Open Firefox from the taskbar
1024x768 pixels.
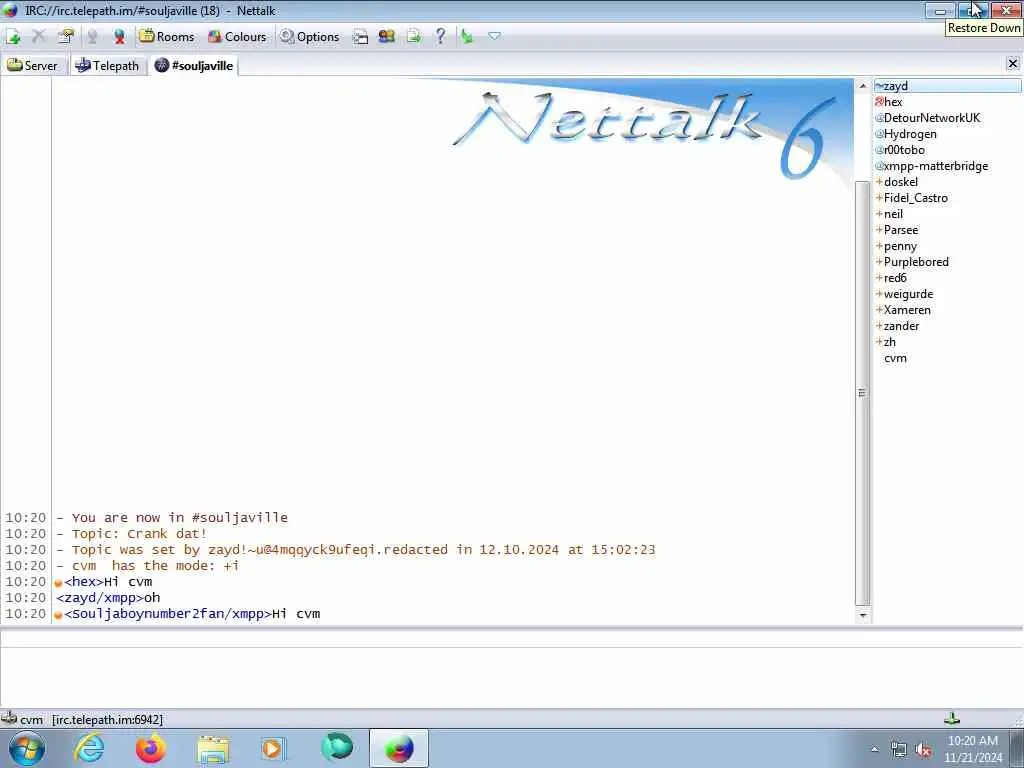click(150, 748)
